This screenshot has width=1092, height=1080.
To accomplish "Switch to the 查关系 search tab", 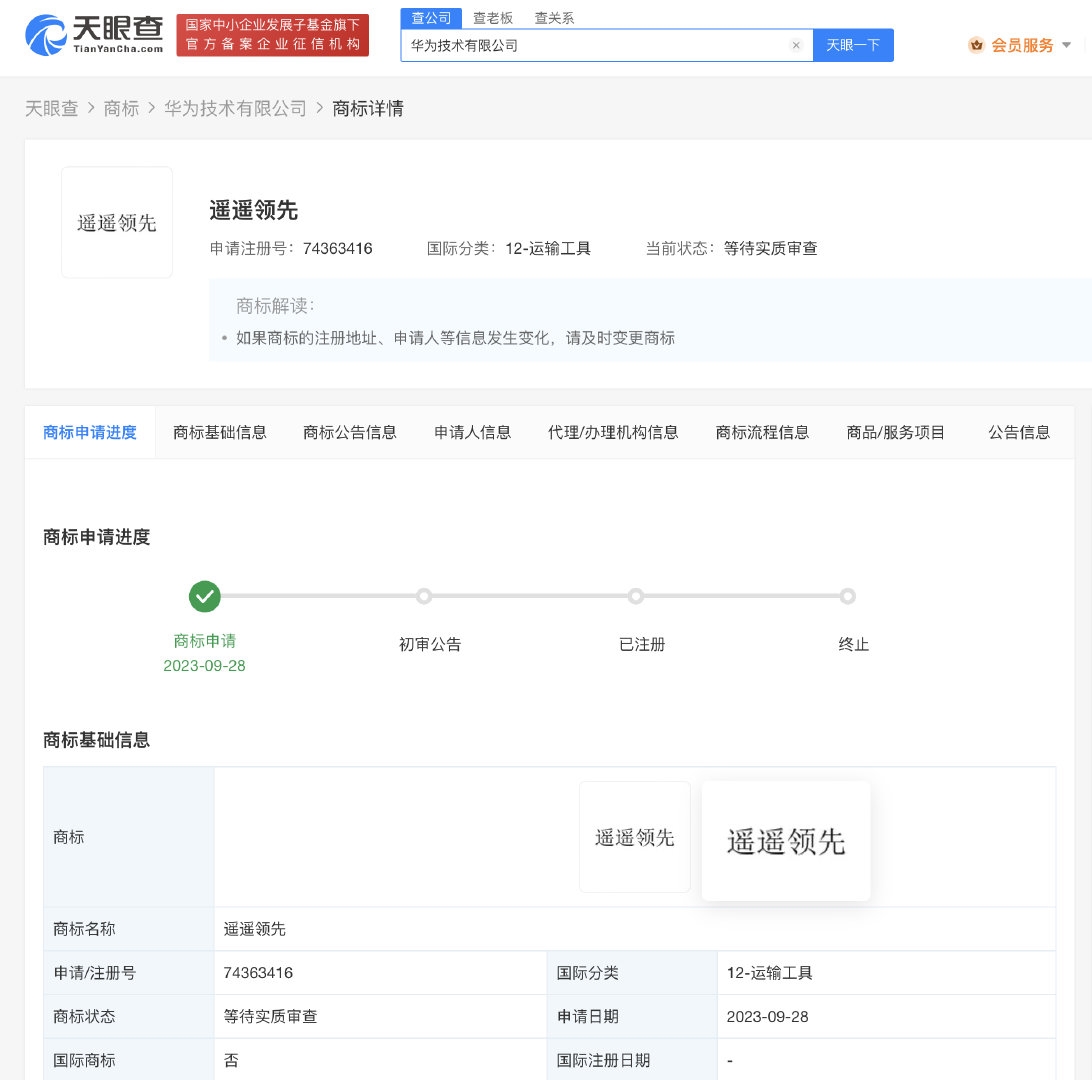I will (x=554, y=18).
